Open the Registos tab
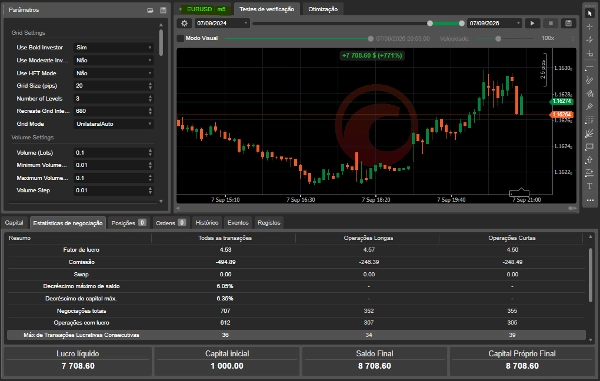 click(269, 223)
